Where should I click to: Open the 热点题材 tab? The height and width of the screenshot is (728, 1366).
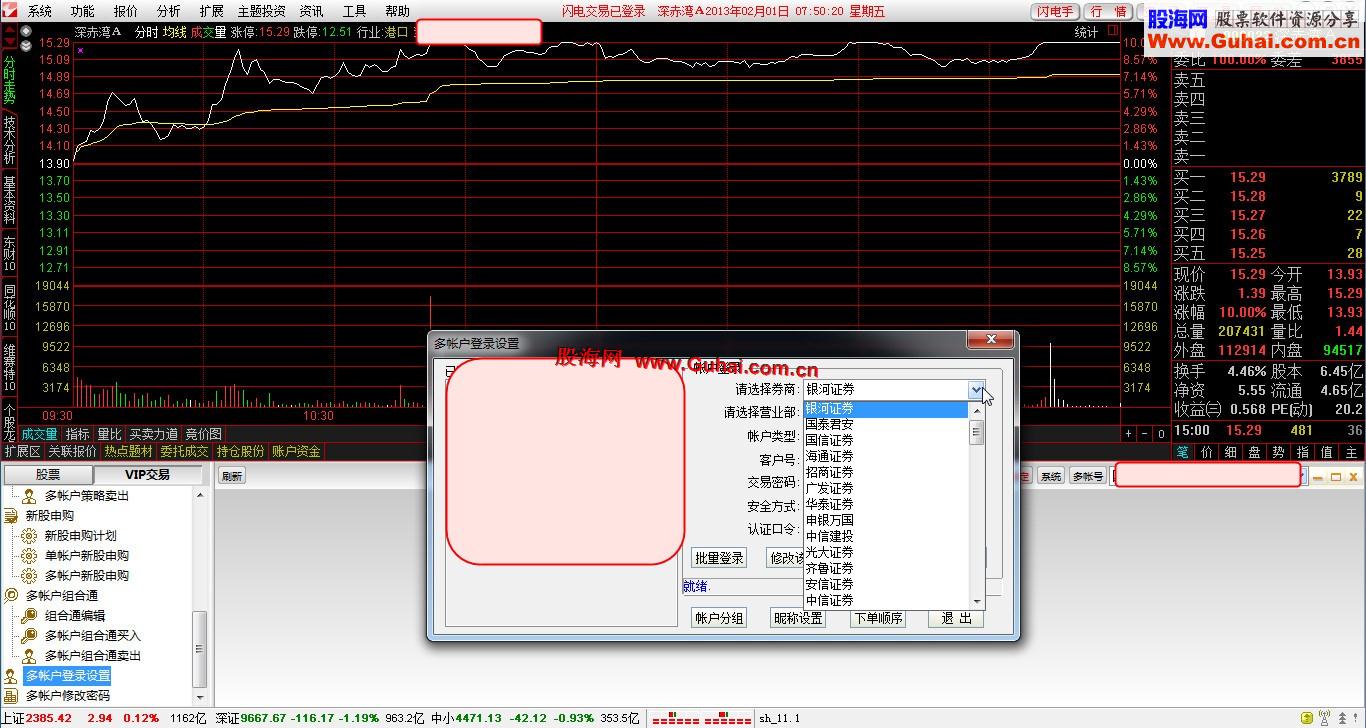point(129,451)
